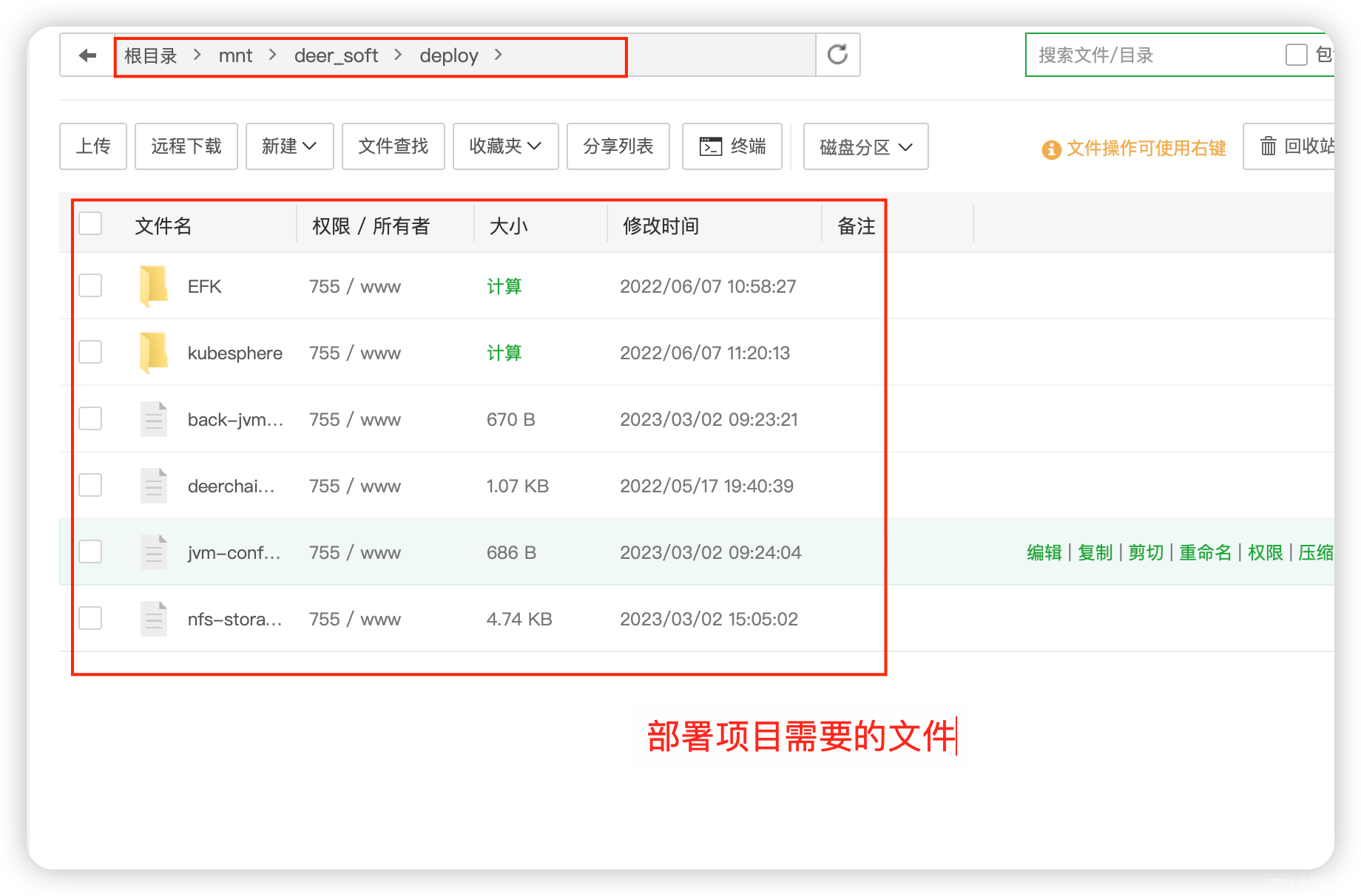Open the kubesphere folder icon
The height and width of the screenshot is (896, 1361).
(x=153, y=353)
